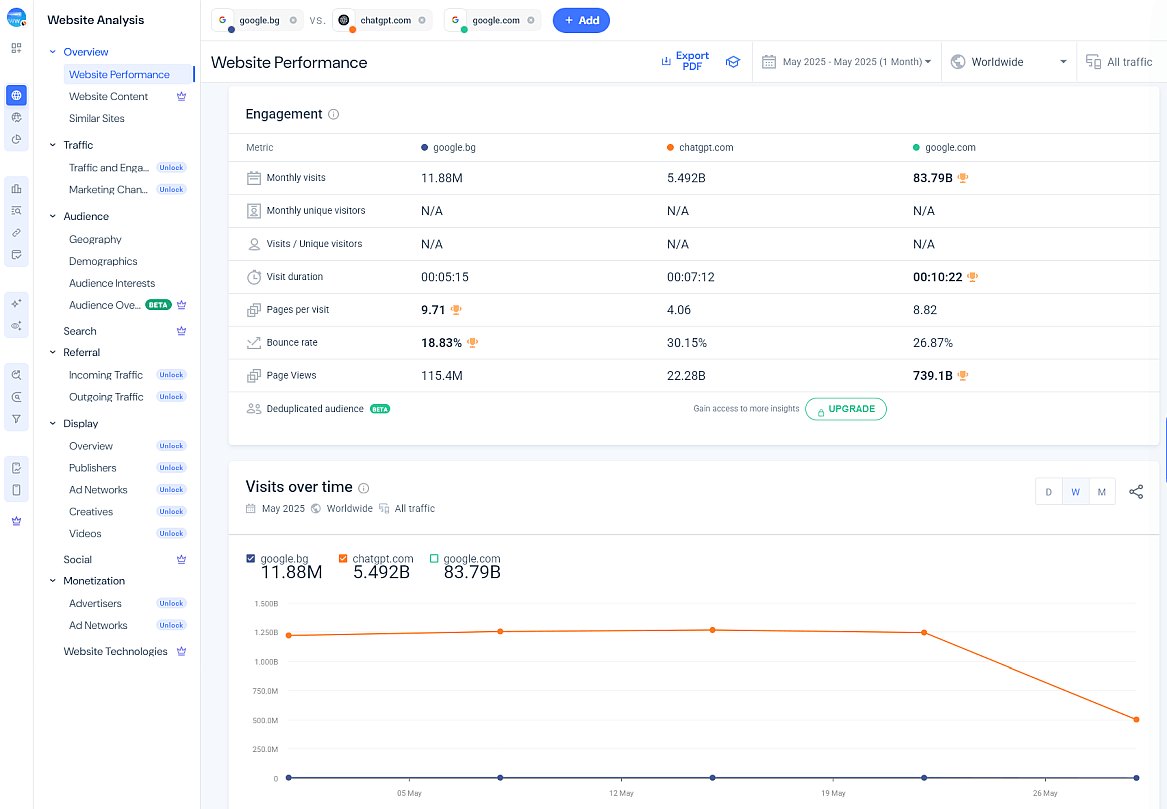Collapse the Referral section

(x=52, y=352)
